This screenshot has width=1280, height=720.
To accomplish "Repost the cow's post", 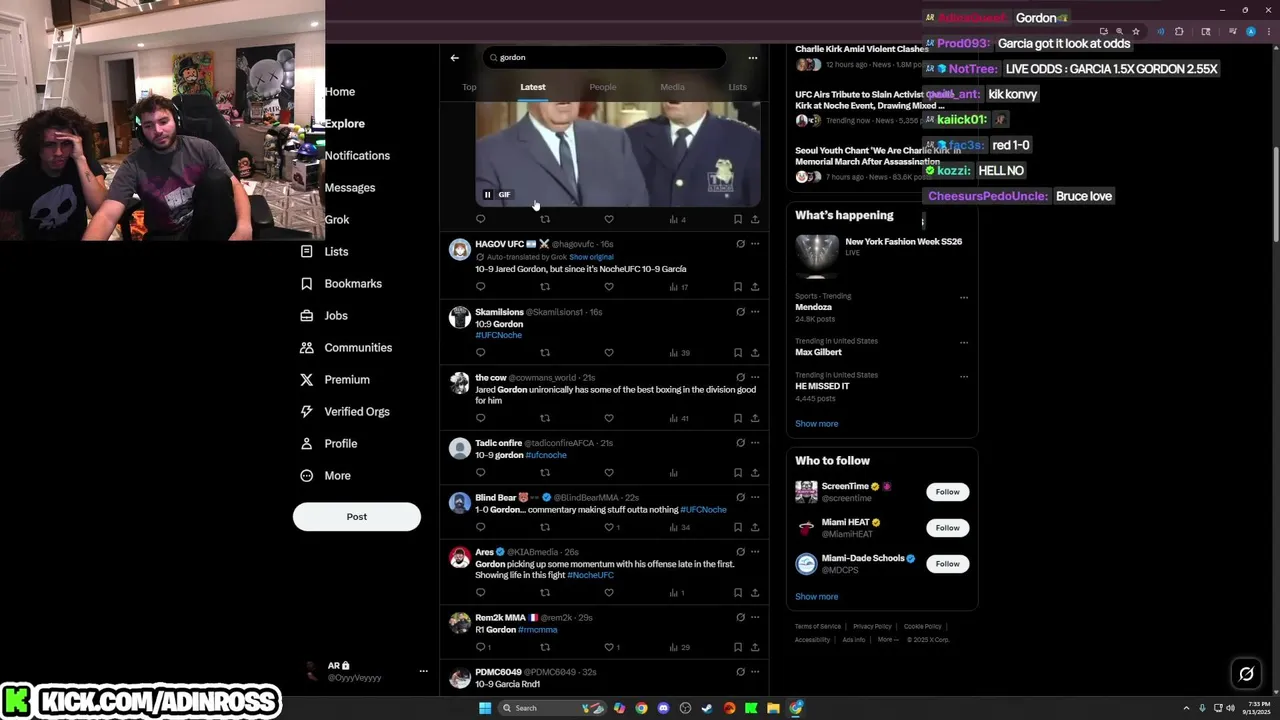I will click(545, 419).
